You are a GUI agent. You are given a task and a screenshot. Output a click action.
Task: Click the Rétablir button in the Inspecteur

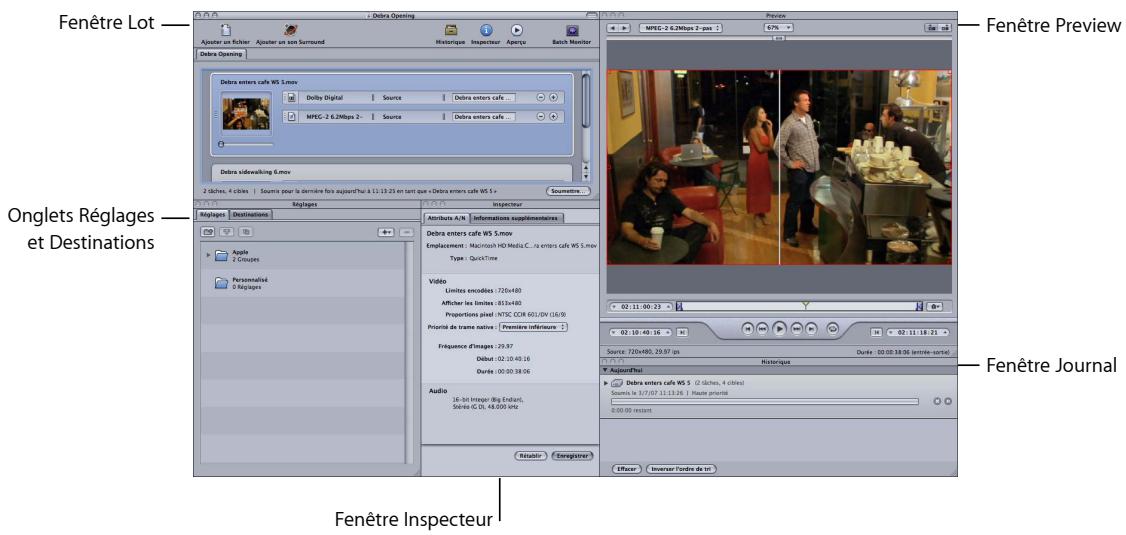531,455
